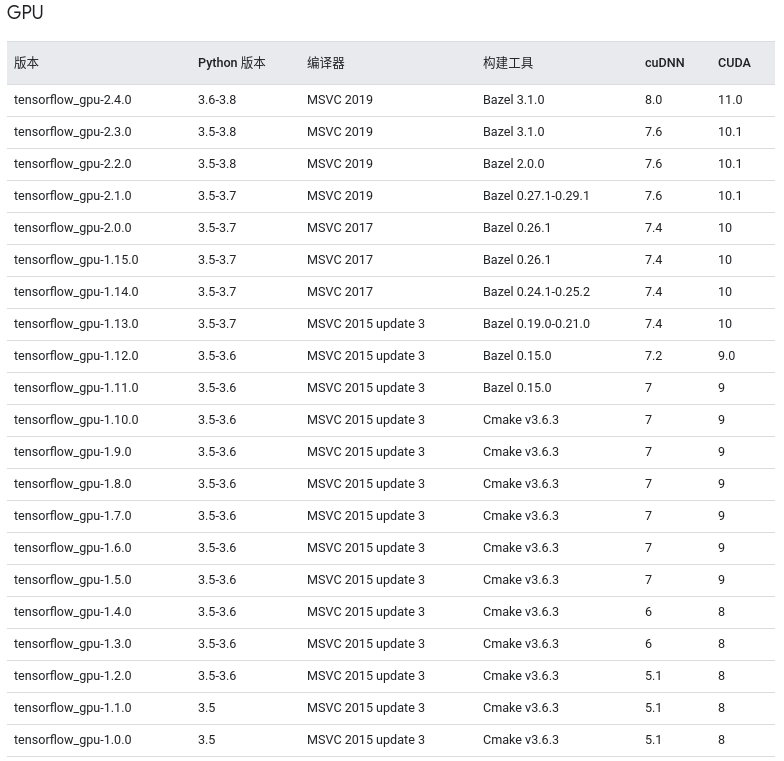784x761 pixels.
Task: Click Bazel 3.1.0 in the 2.3.0 row
Action: point(514,132)
